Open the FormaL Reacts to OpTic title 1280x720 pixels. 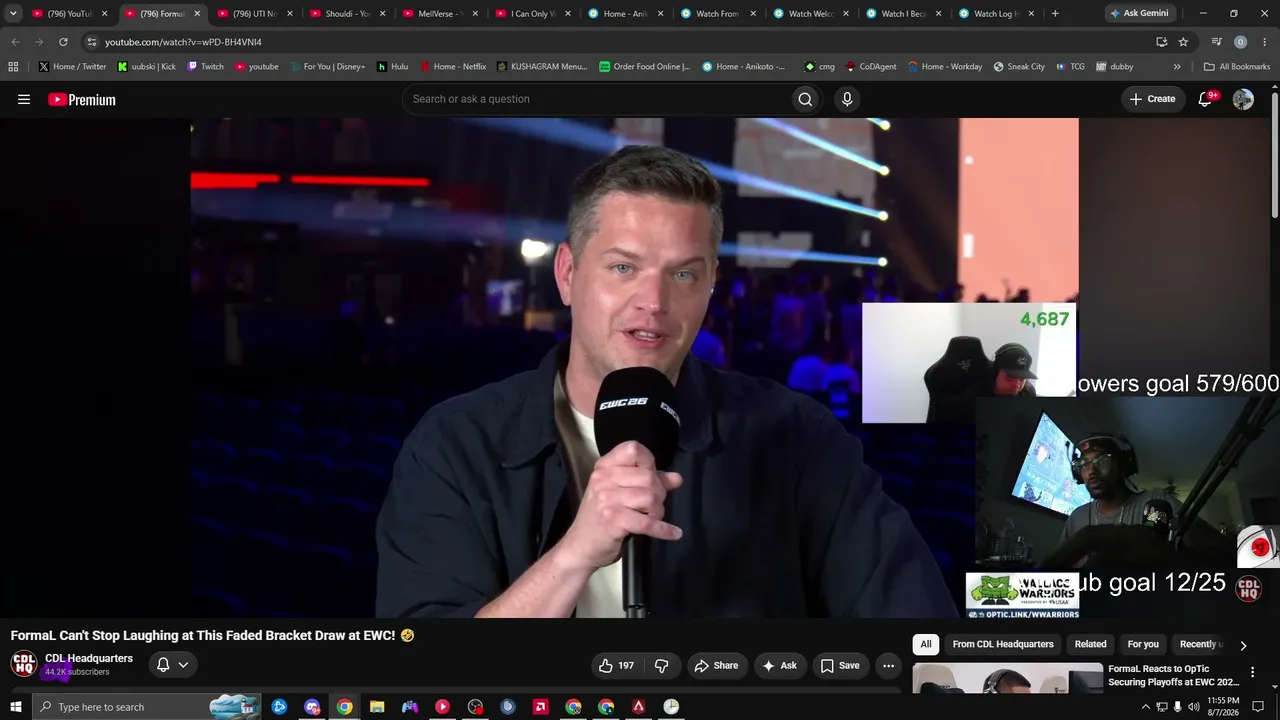1173,675
